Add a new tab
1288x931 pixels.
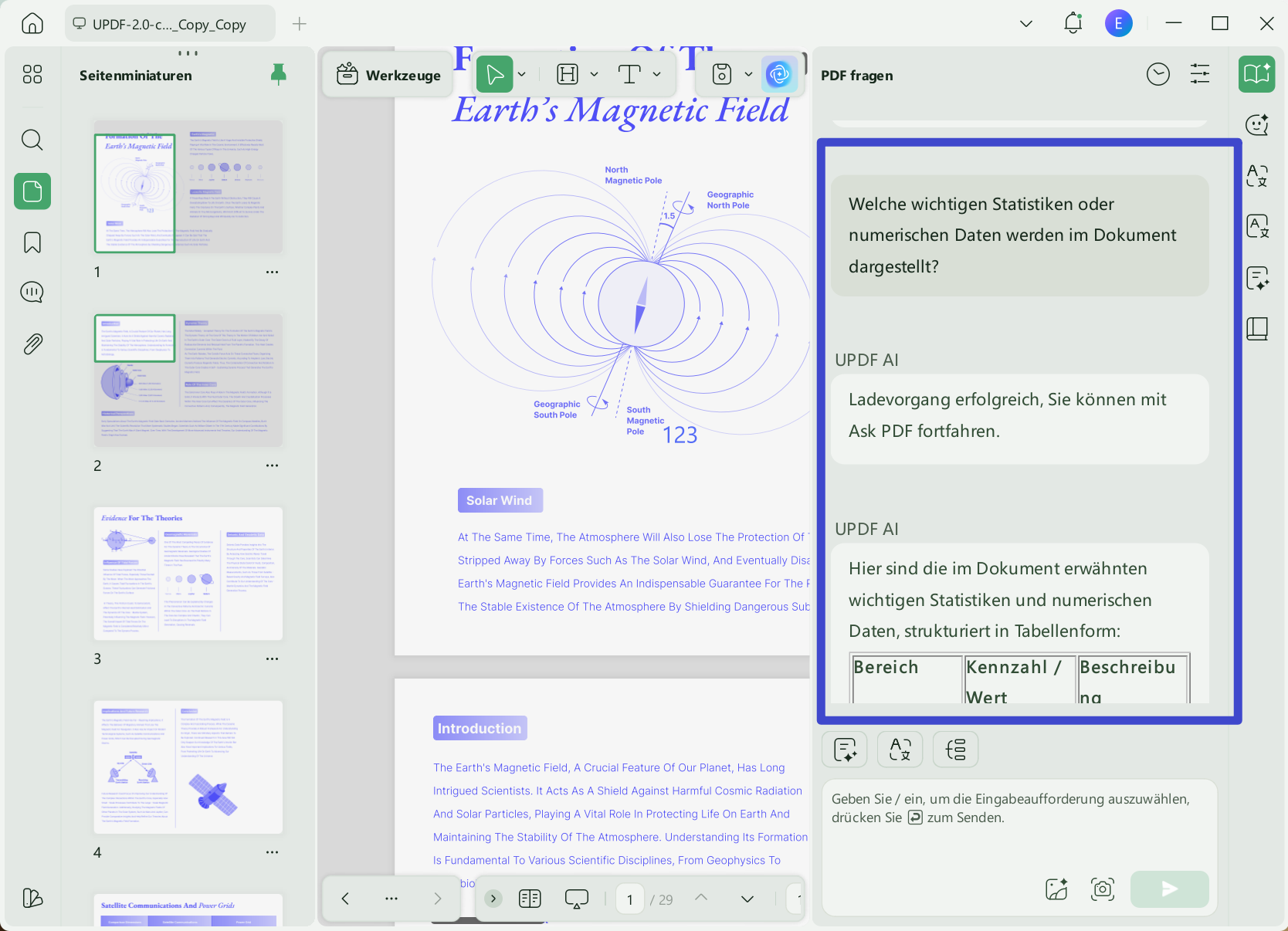click(300, 24)
